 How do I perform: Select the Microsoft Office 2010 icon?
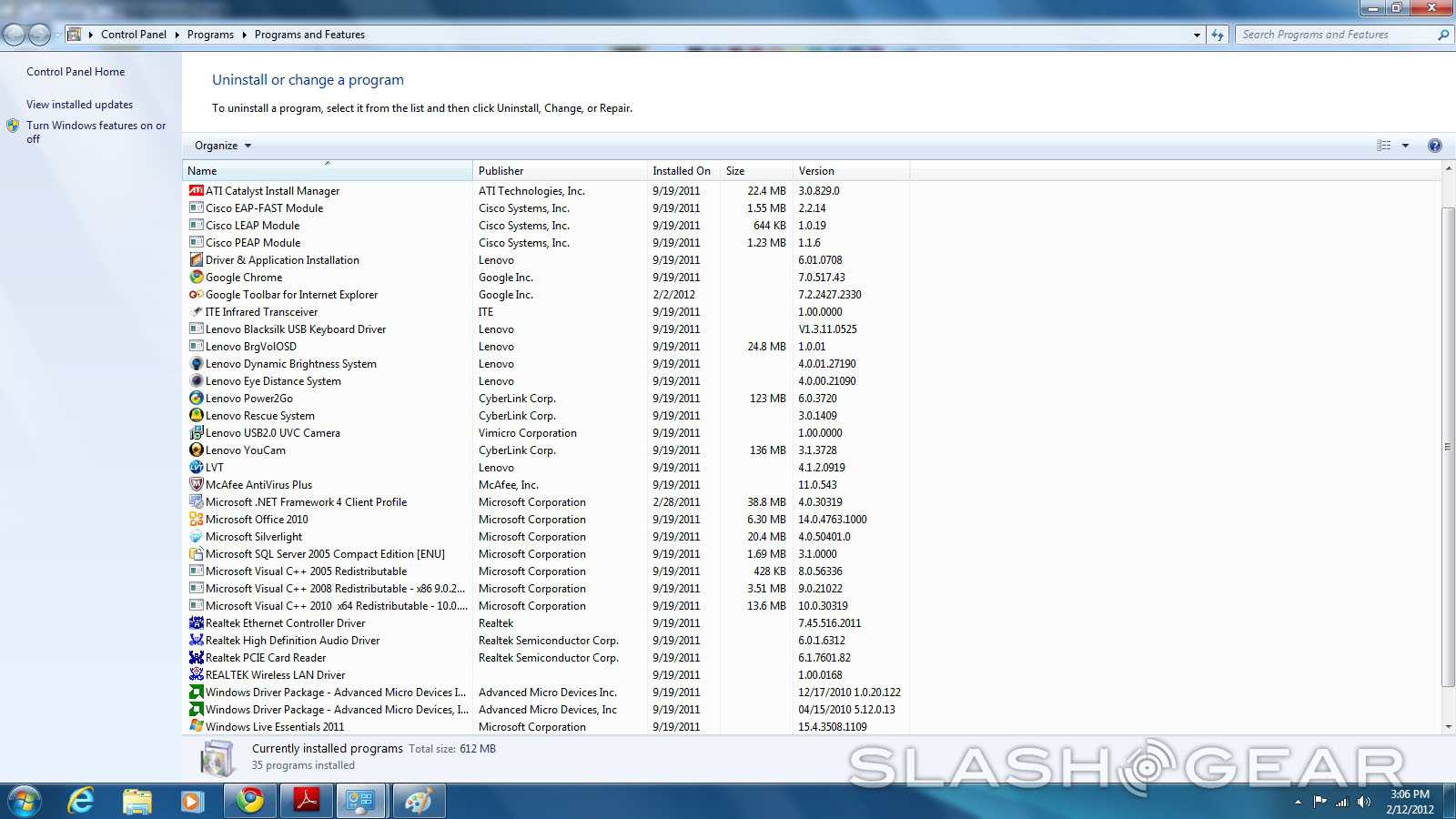point(196,520)
